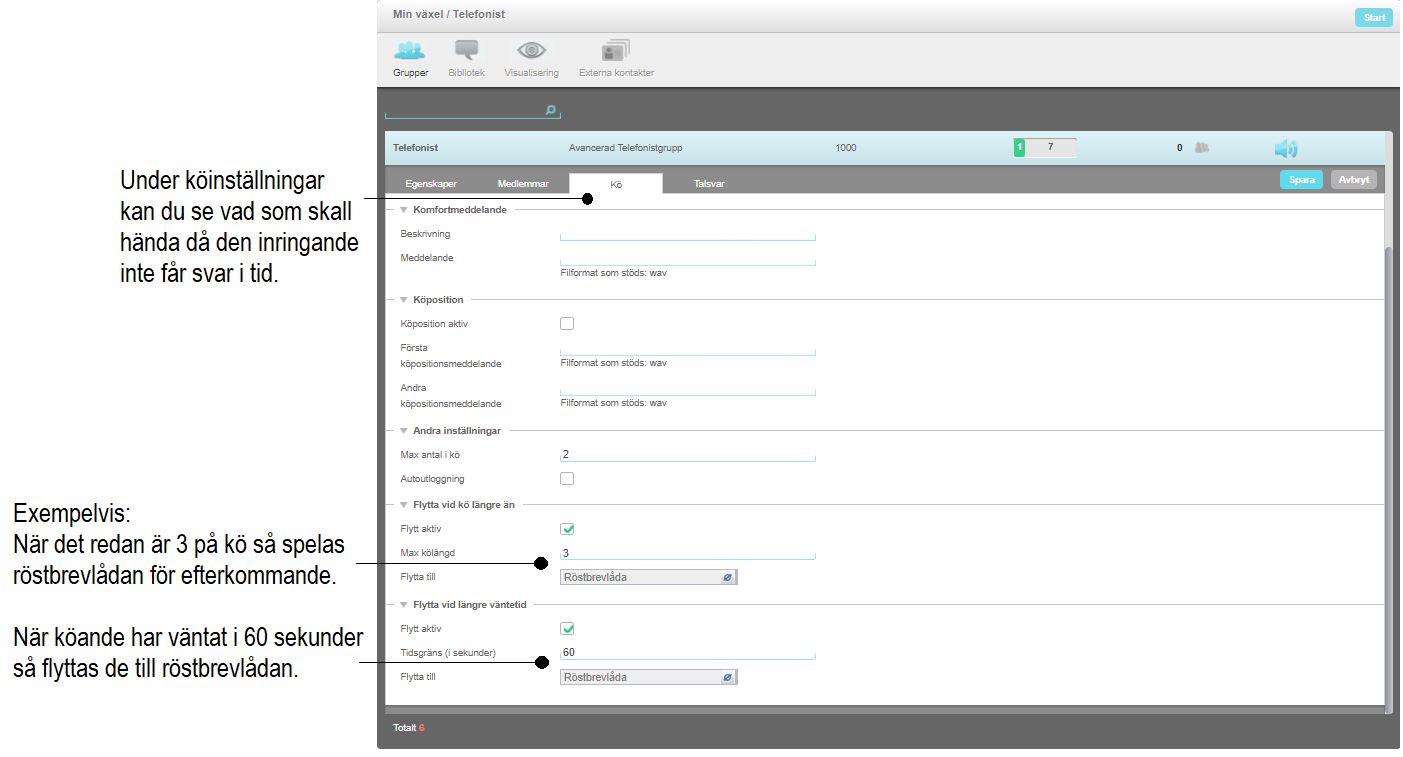Switch to the Talsvar tab
The image size is (1403, 757).
coord(709,184)
